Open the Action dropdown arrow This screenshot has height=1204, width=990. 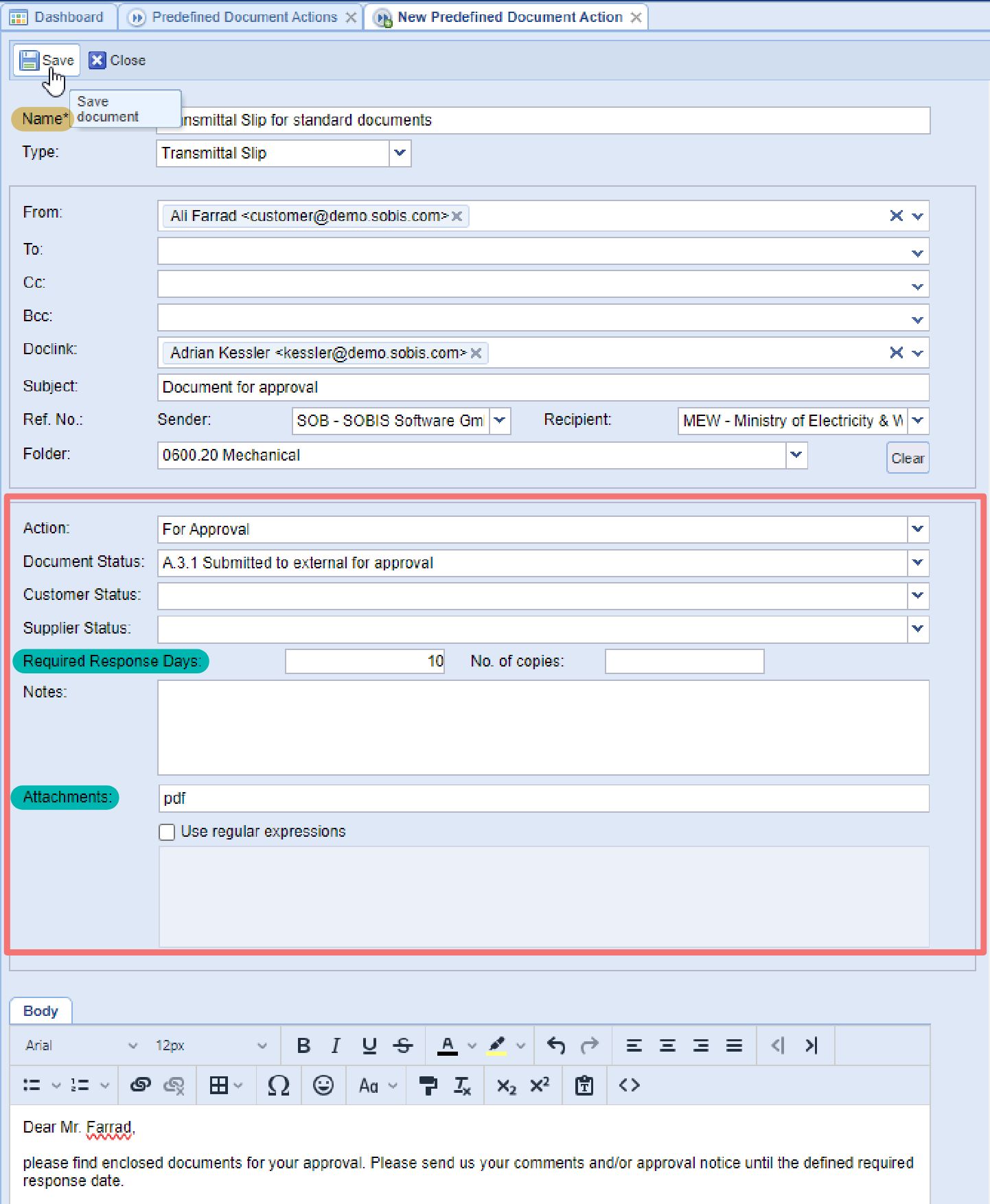[918, 529]
